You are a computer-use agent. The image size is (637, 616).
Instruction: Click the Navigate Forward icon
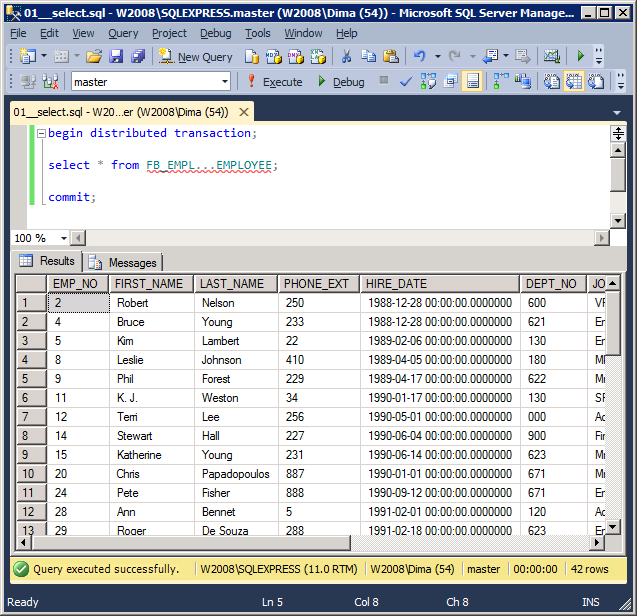522,56
